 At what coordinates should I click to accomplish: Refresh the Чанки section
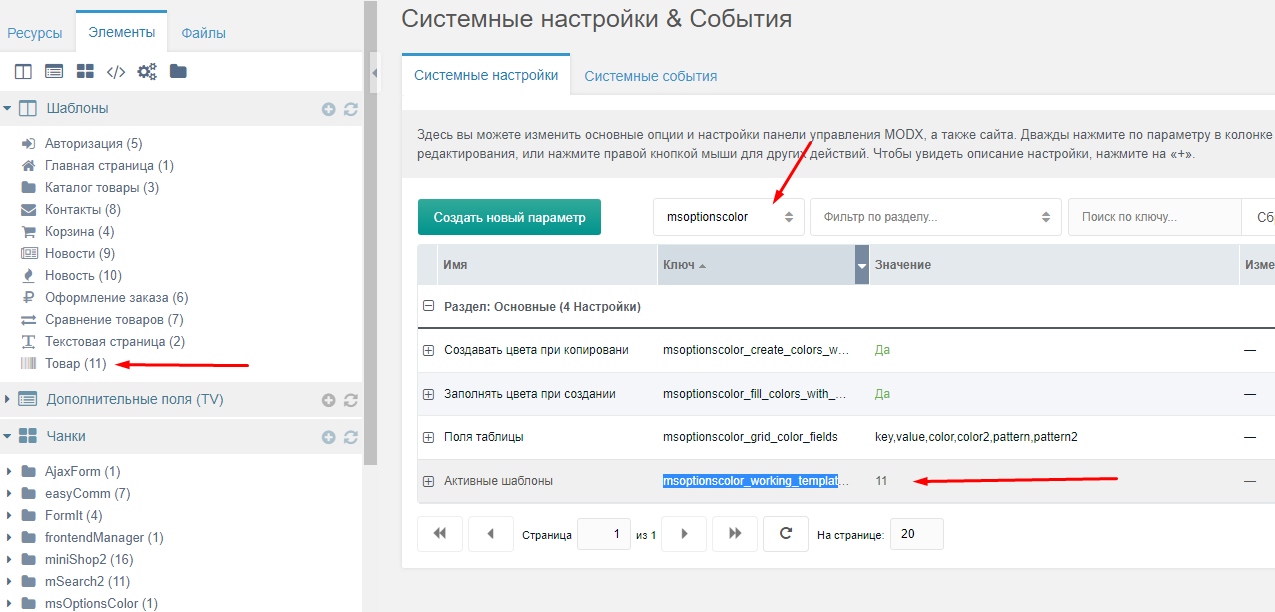click(350, 437)
